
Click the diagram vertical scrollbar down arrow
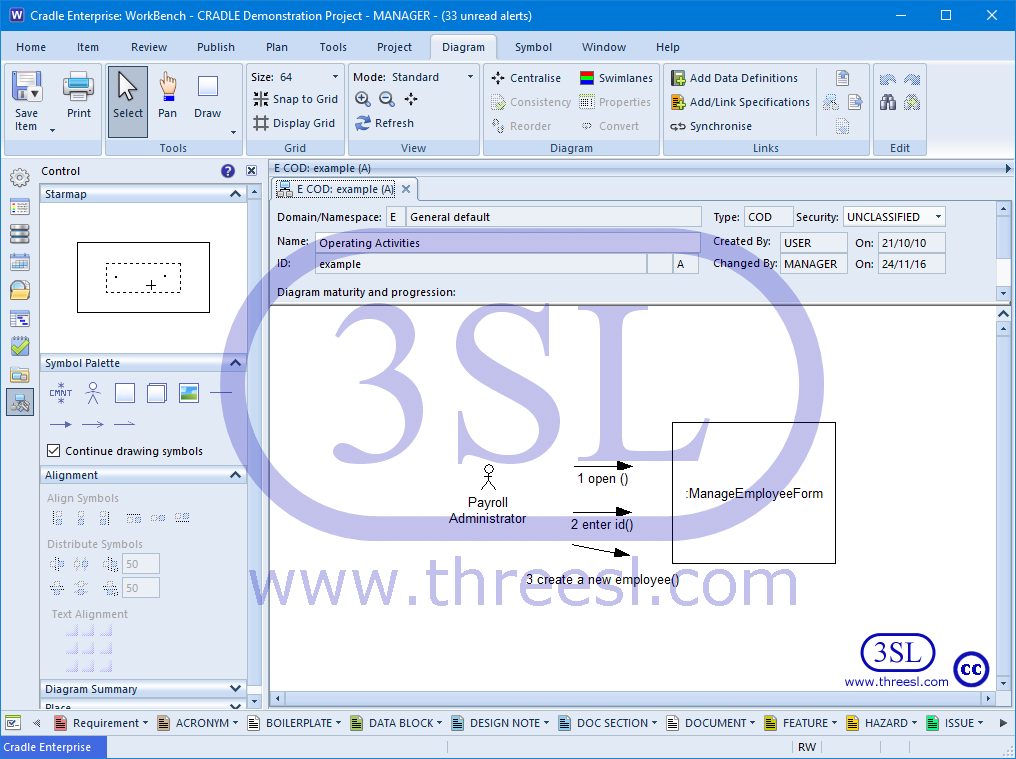tap(1004, 683)
